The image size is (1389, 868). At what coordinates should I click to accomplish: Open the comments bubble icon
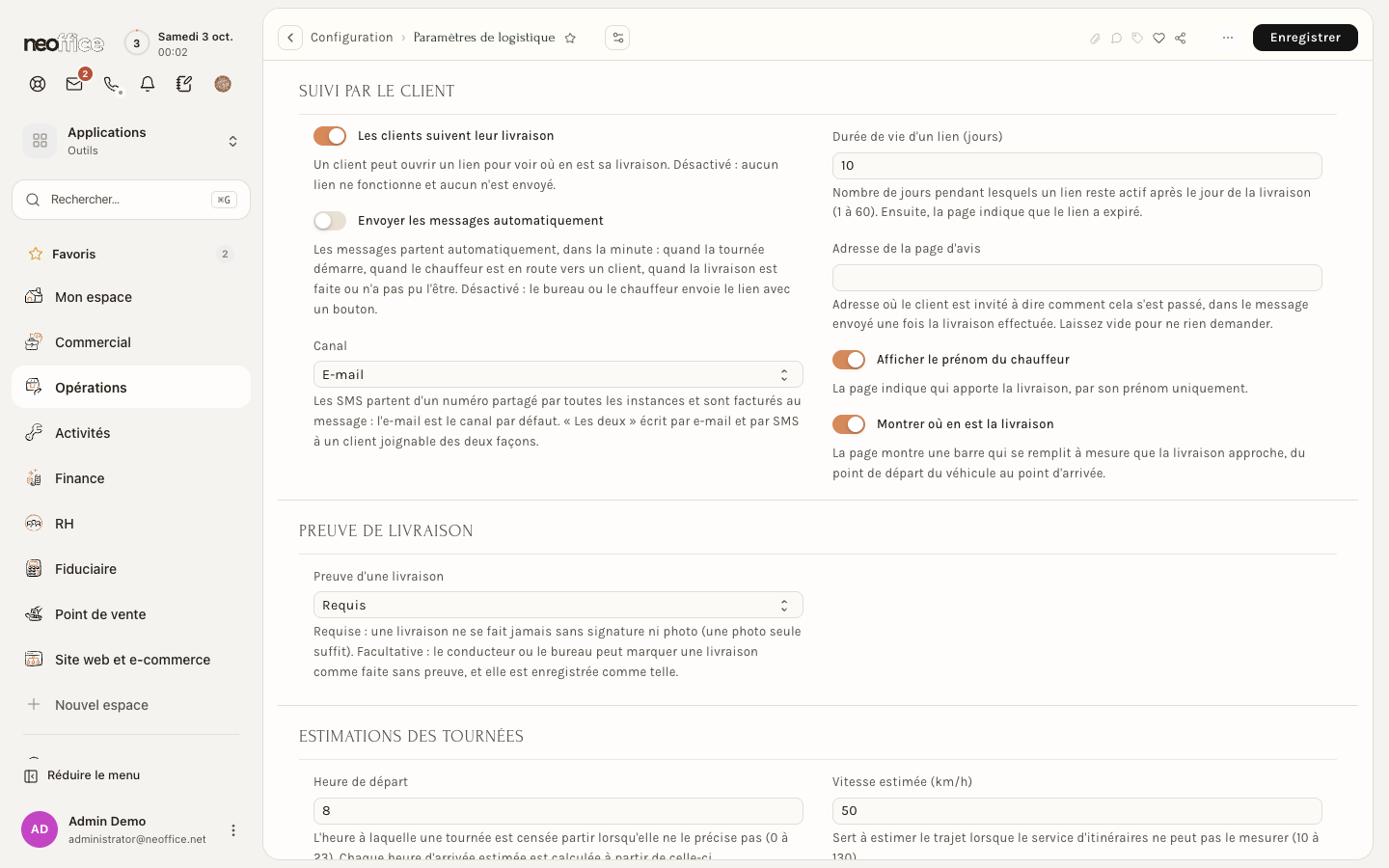(1116, 38)
